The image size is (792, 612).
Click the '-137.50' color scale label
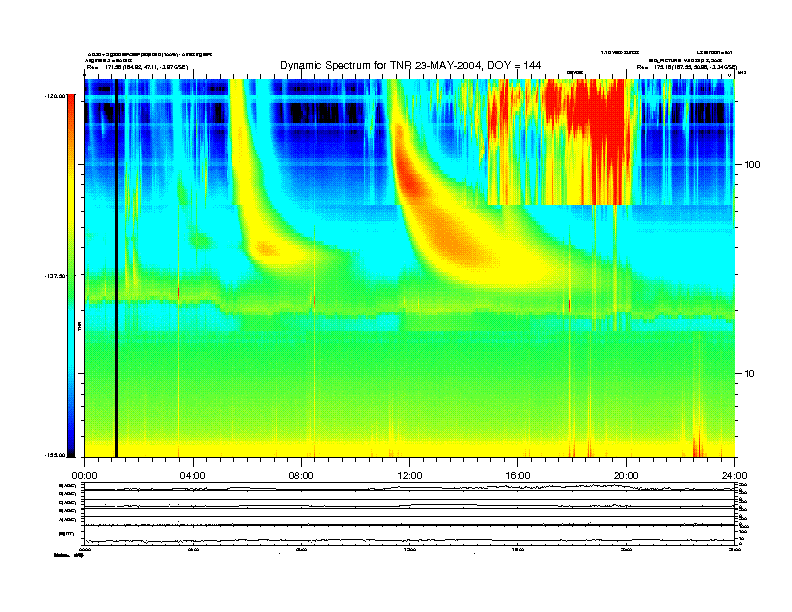pos(55,276)
